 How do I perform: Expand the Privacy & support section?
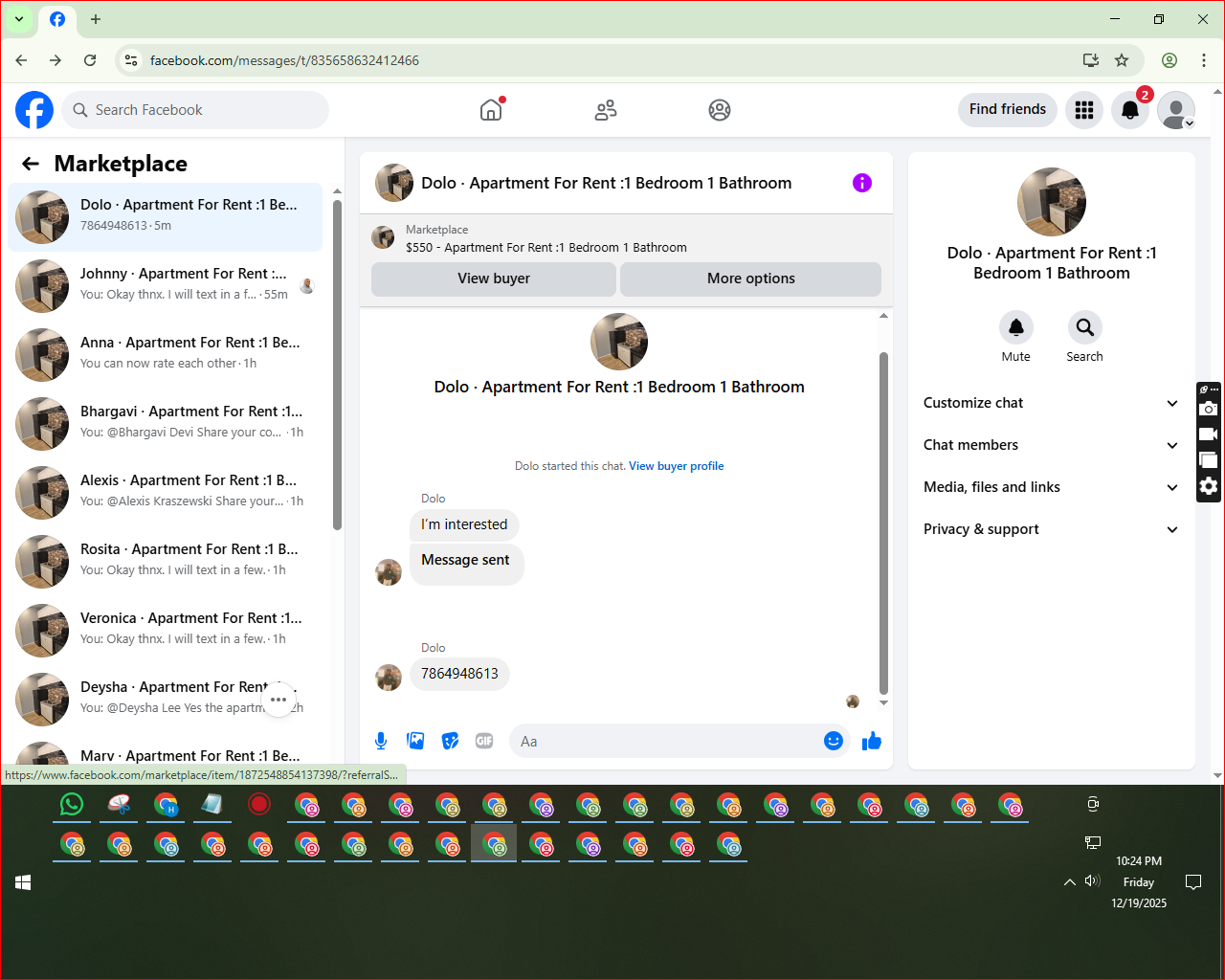(1051, 529)
